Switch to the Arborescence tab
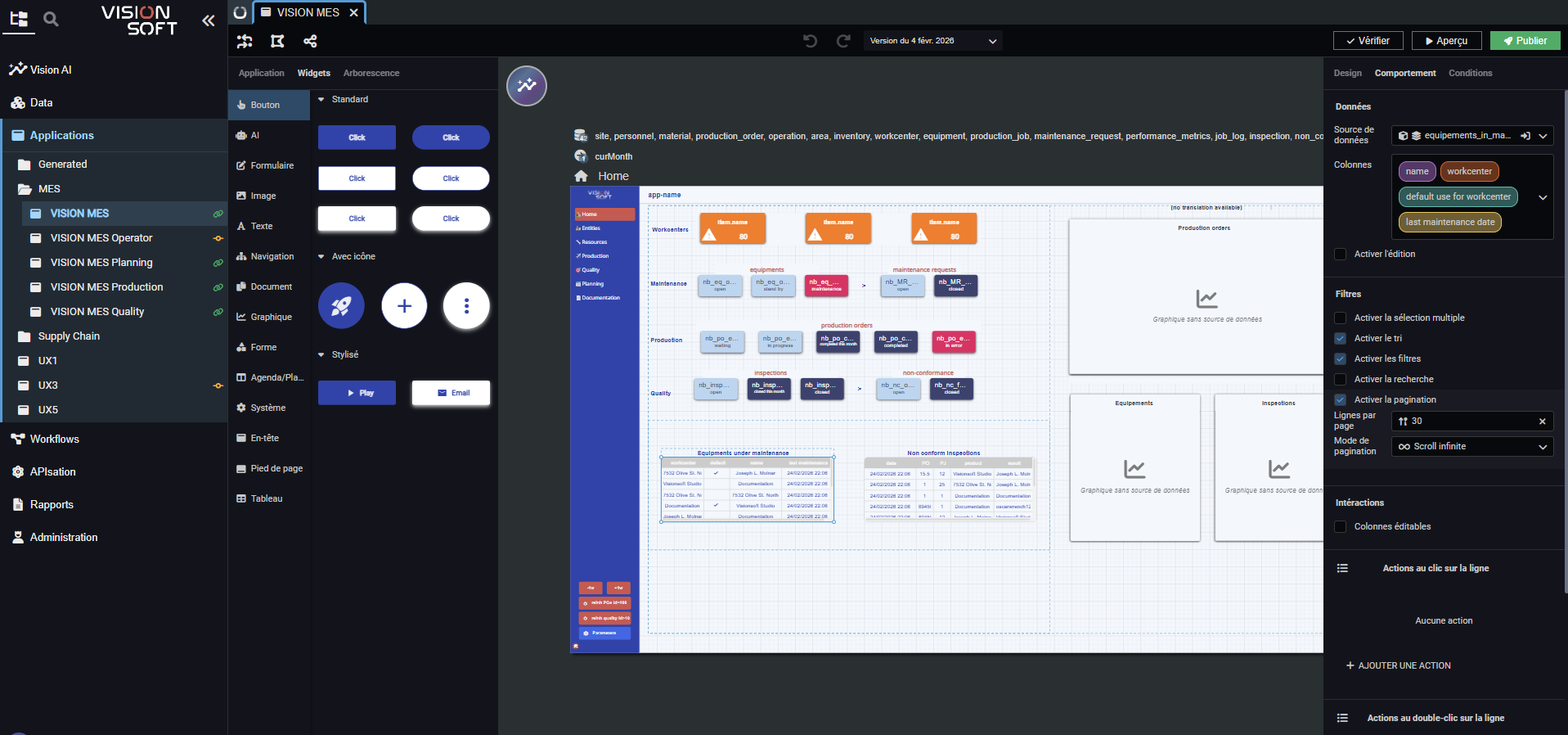The image size is (1568, 735). [x=371, y=74]
